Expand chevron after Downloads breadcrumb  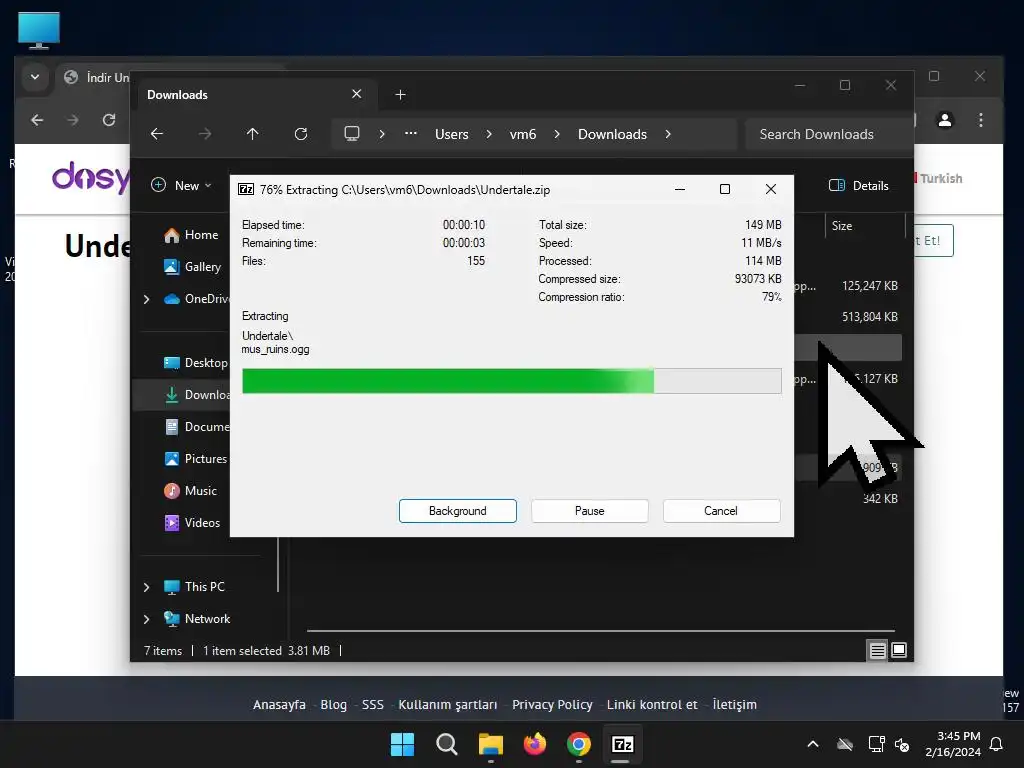(668, 134)
